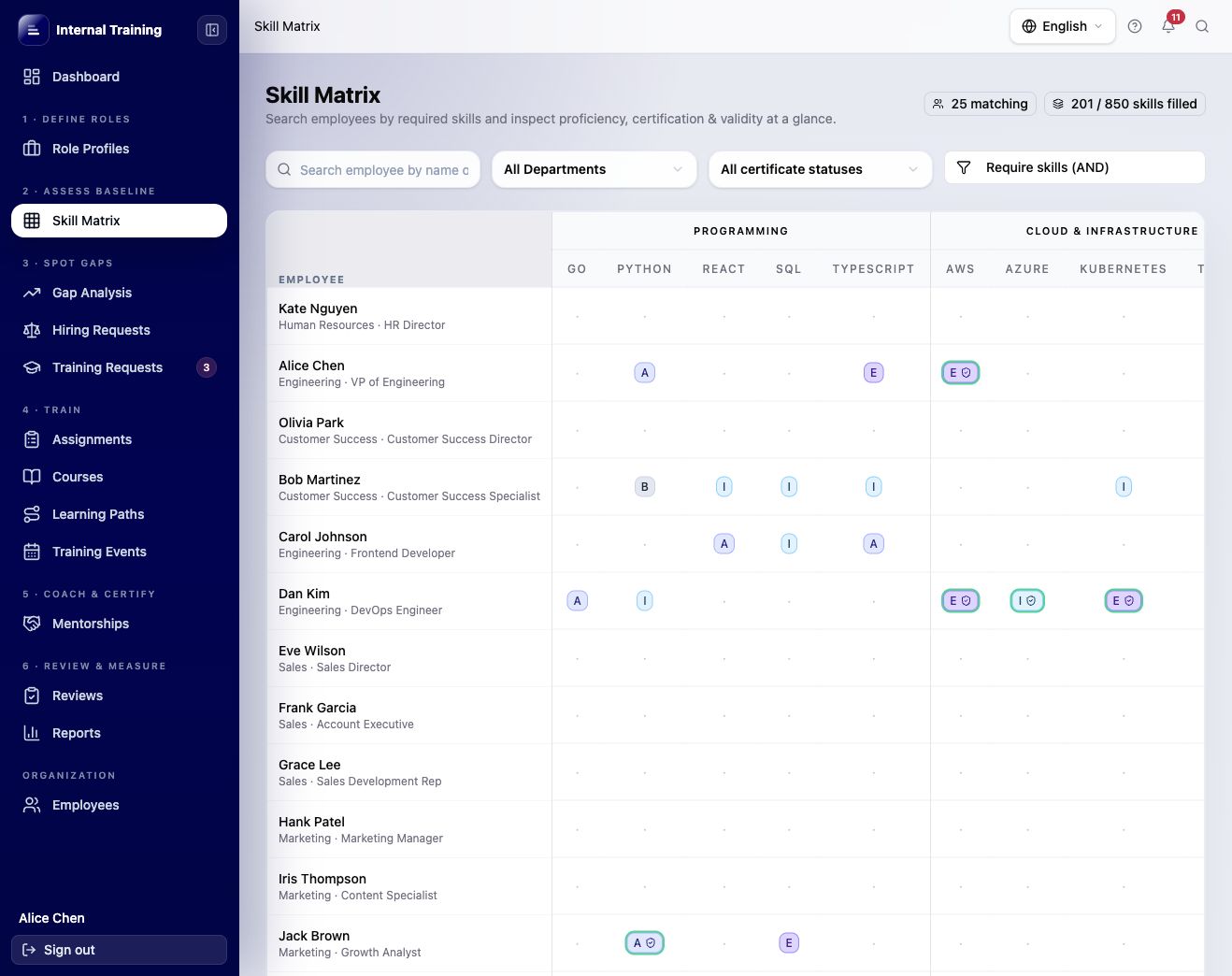Screen dimensions: 1232x976
Task: Click the employee name search field
Action: pos(373,170)
